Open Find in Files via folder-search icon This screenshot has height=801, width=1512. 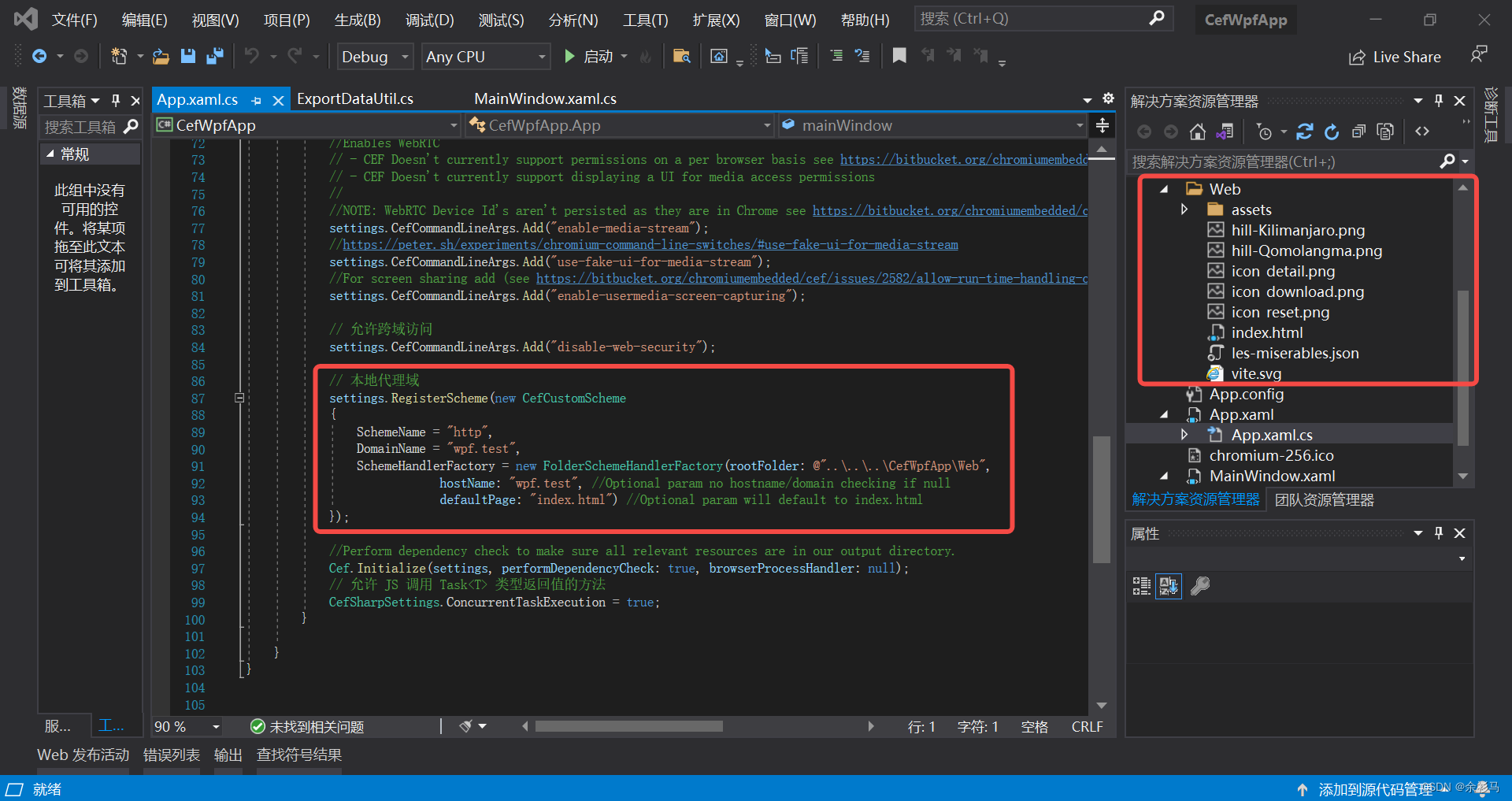(x=682, y=56)
